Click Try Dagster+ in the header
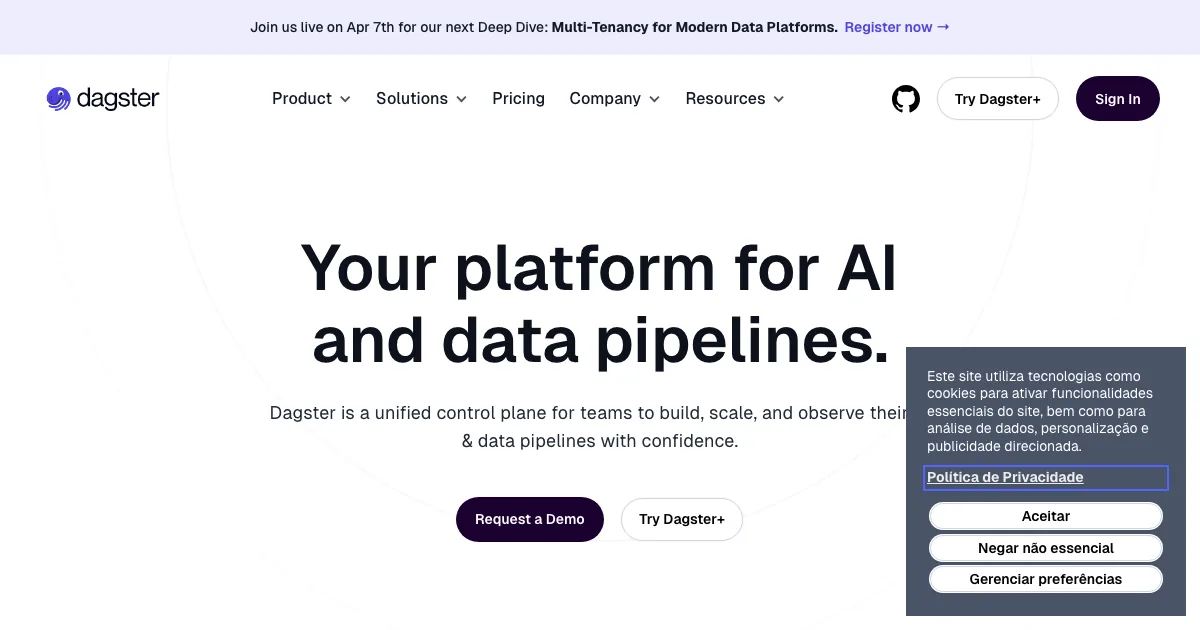Screen dimensions: 1200x630 997,99
